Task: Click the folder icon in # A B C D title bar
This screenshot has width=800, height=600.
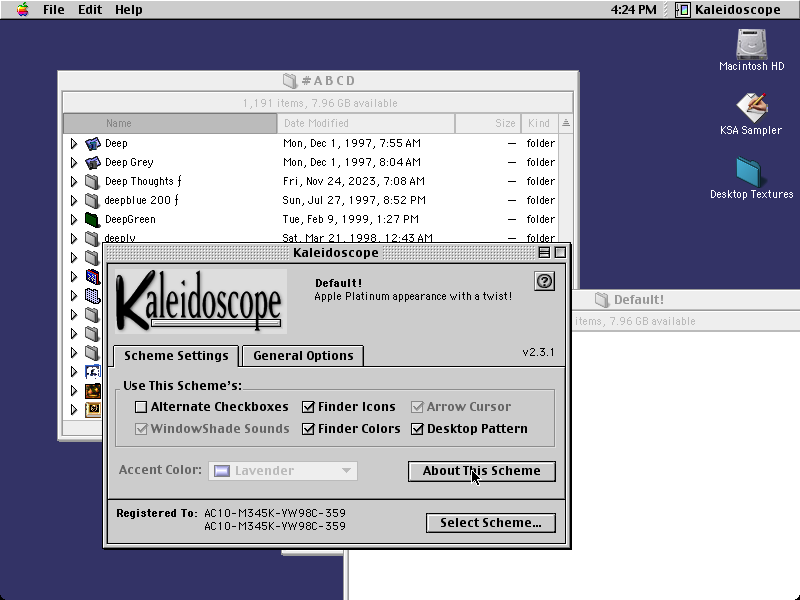Action: [290, 81]
